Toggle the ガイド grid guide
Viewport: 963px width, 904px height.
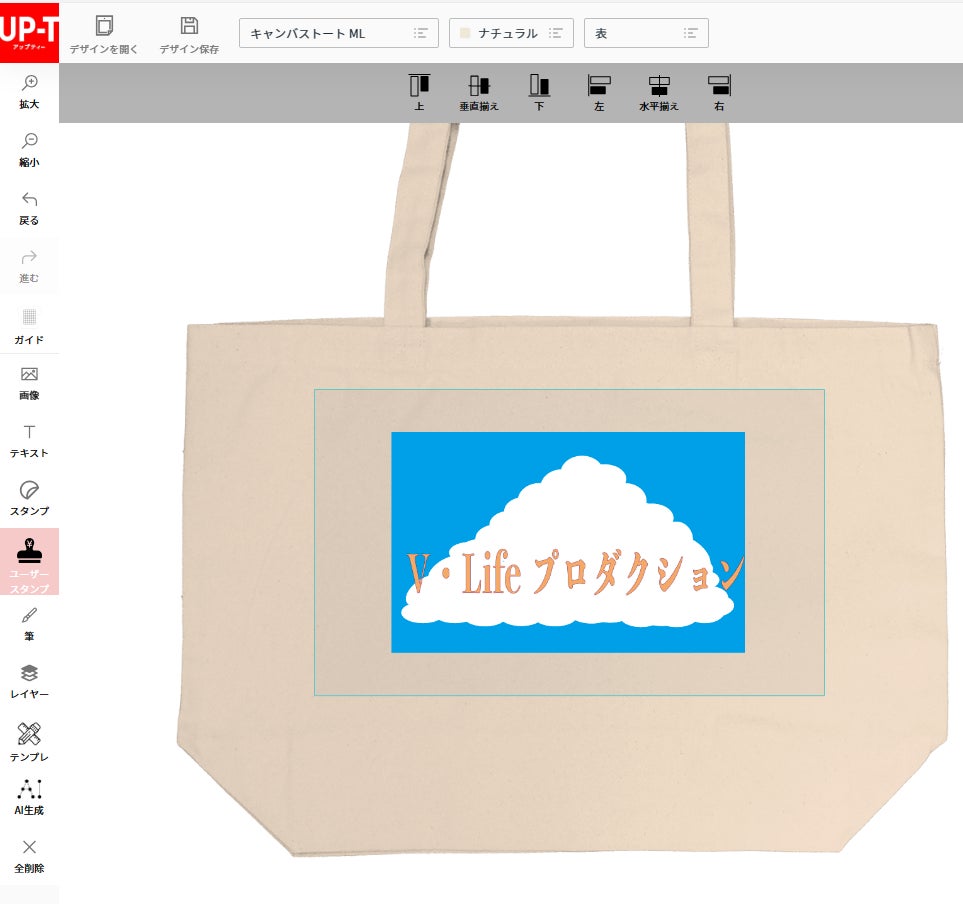(29, 324)
